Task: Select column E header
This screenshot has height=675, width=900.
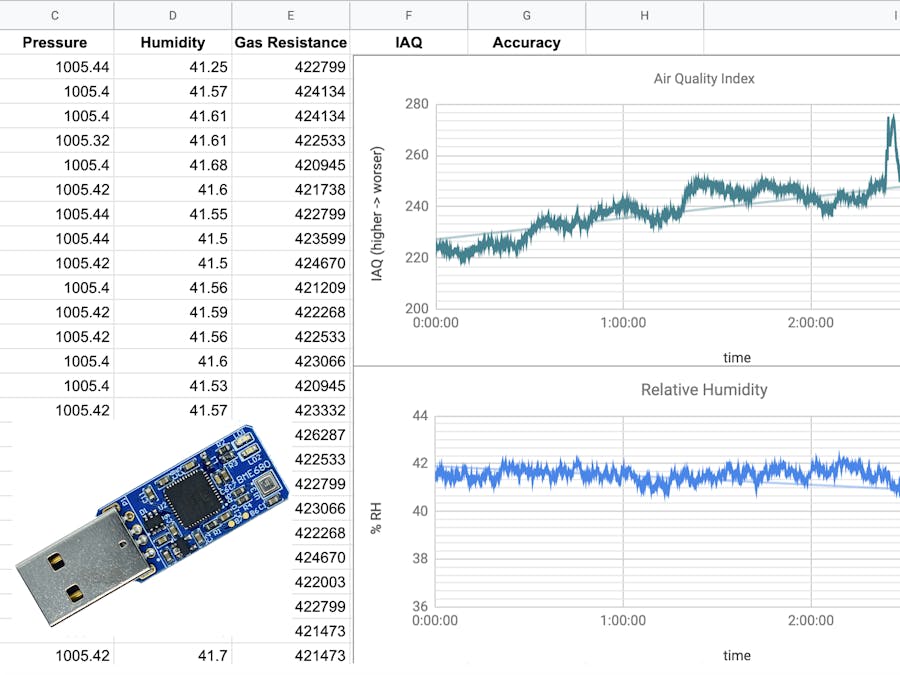Action: [290, 15]
